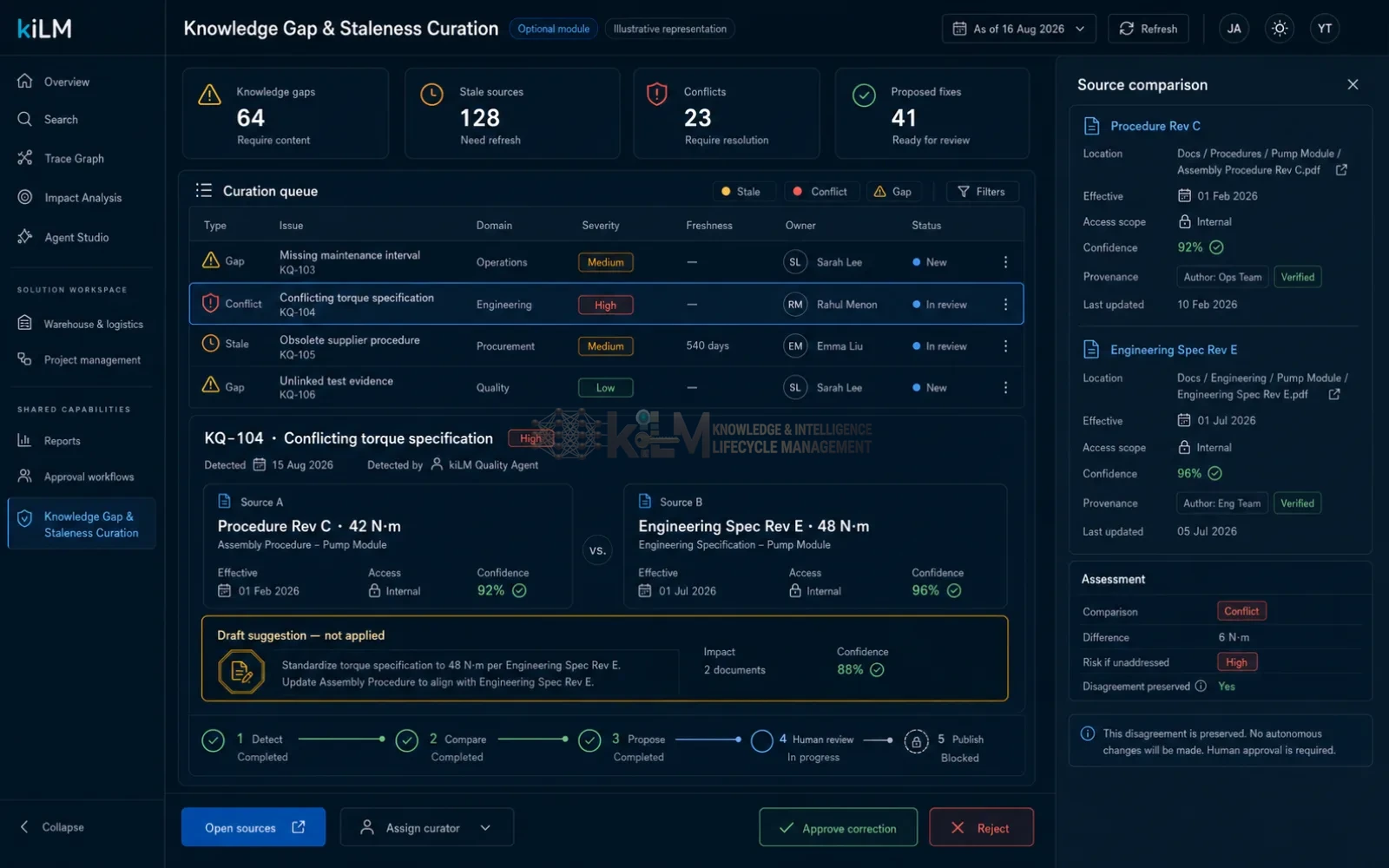Toggle the Gap filter chip

pos(893,192)
